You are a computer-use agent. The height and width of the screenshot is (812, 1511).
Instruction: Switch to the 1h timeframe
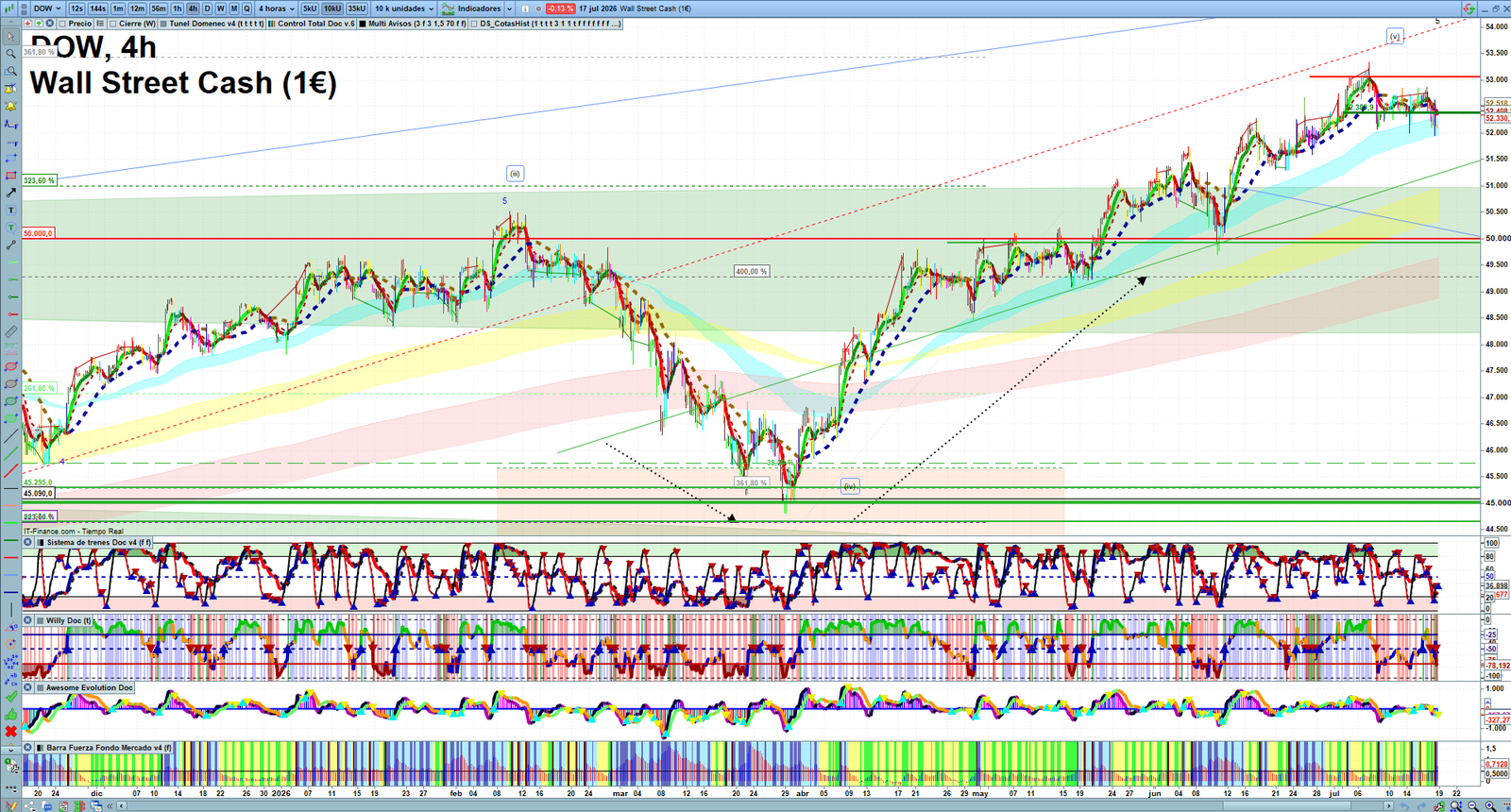[x=178, y=8]
